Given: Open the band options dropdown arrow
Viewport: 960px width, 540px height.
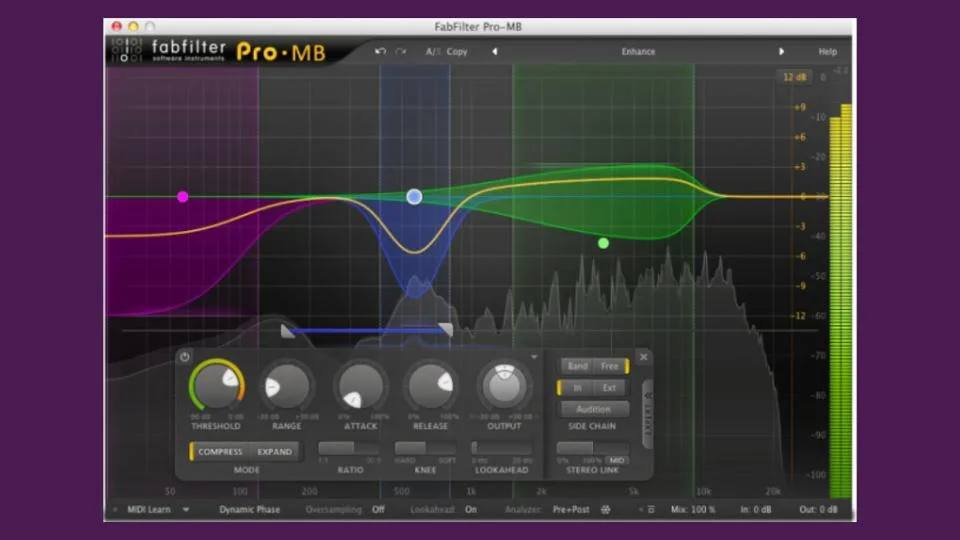Looking at the screenshot, I should [534, 357].
